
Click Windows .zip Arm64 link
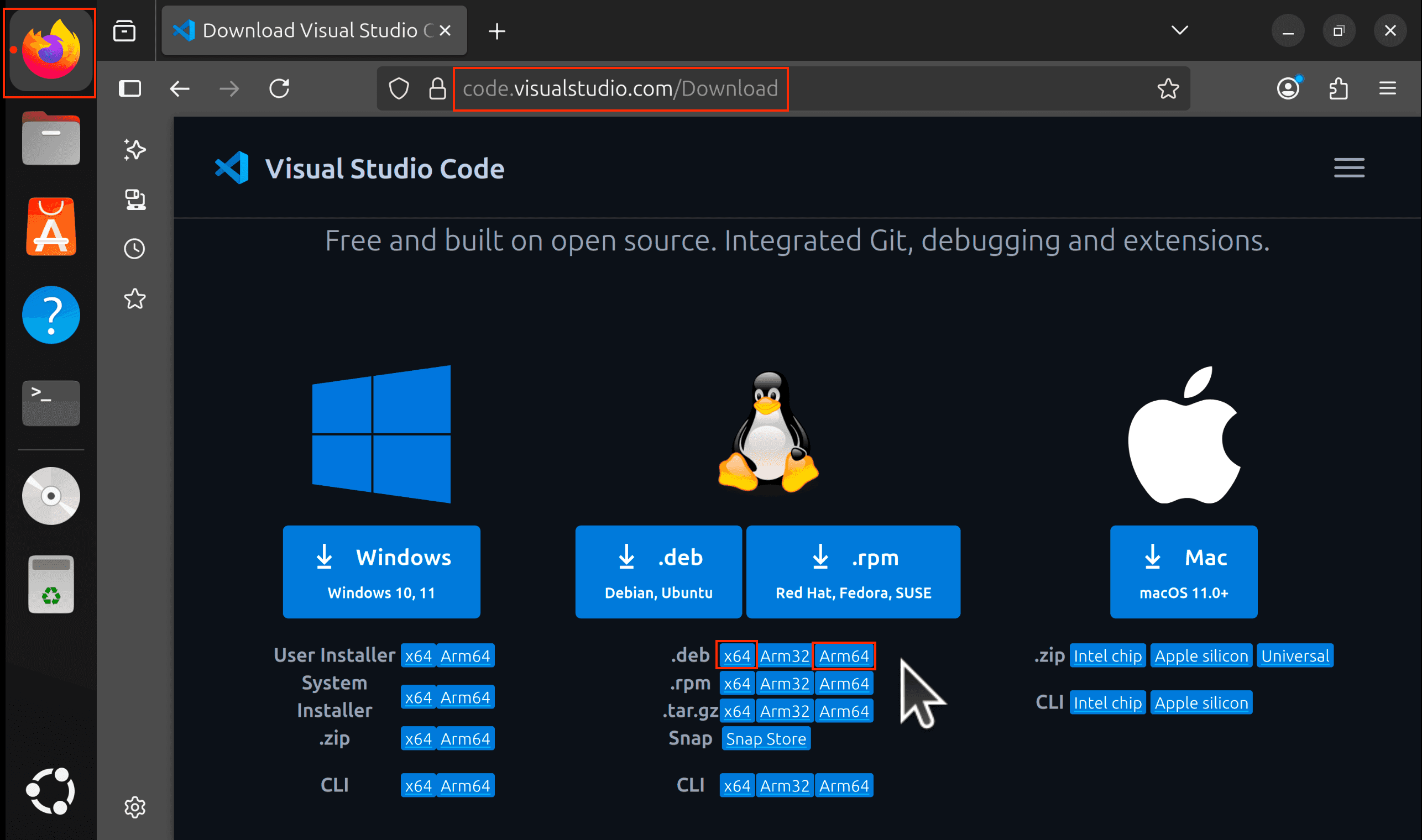click(465, 738)
